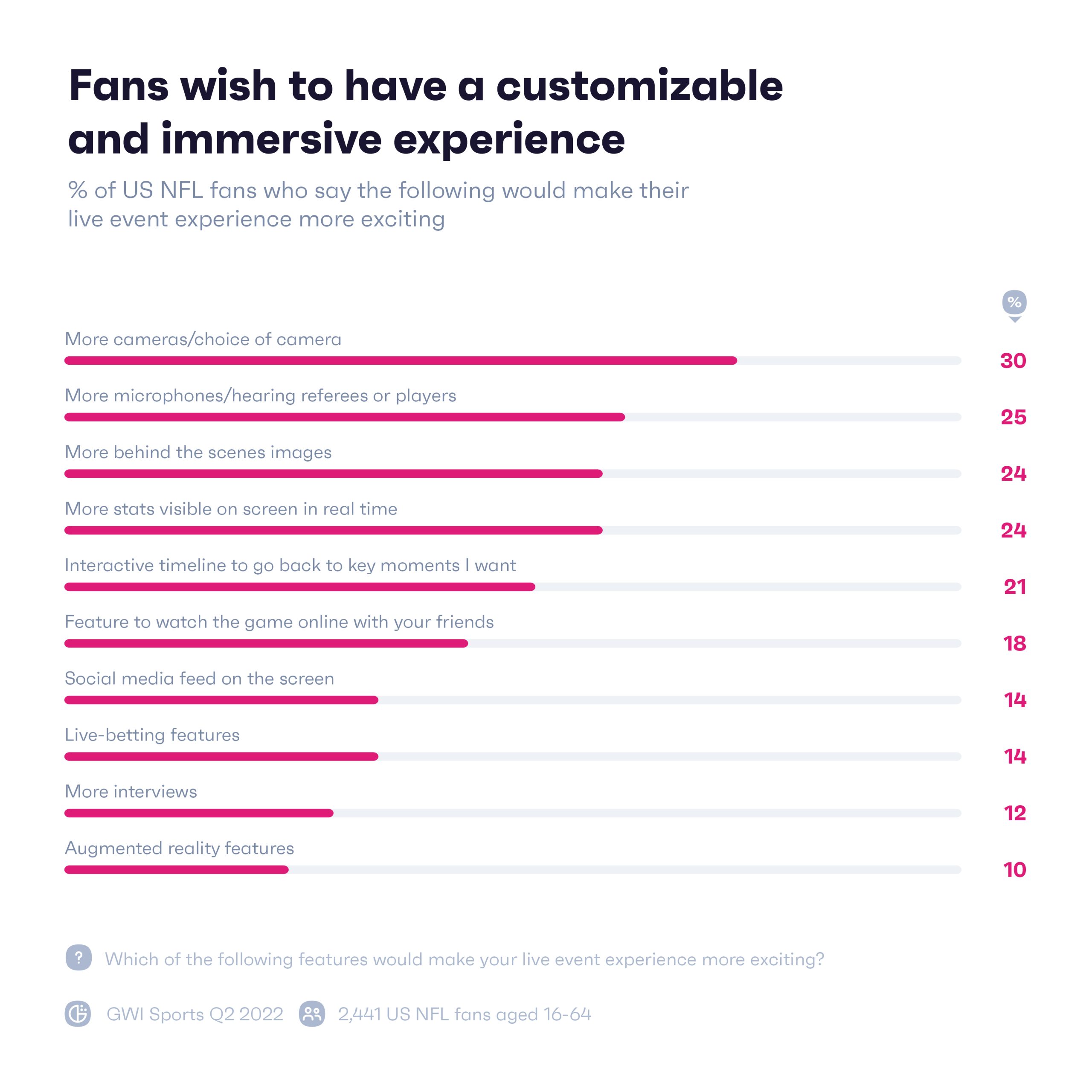Click the question mark icon
This screenshot has width=1092, height=1092.
[x=78, y=958]
